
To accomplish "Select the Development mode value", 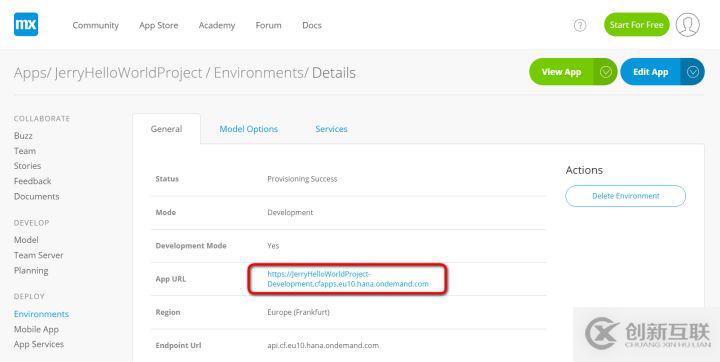I will 290,212.
